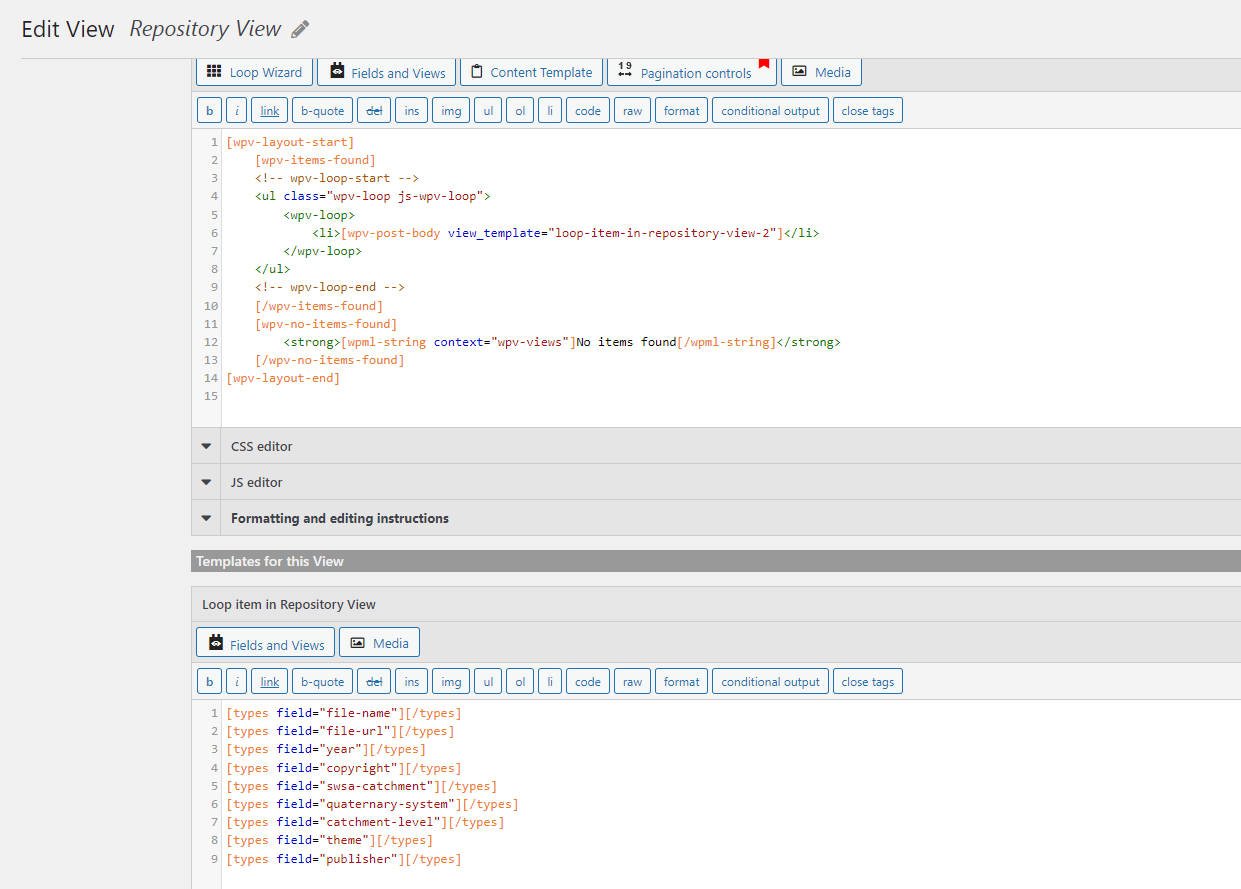Apply italic using i in the template editor
This screenshot has height=889, width=1241.
[x=236, y=682]
